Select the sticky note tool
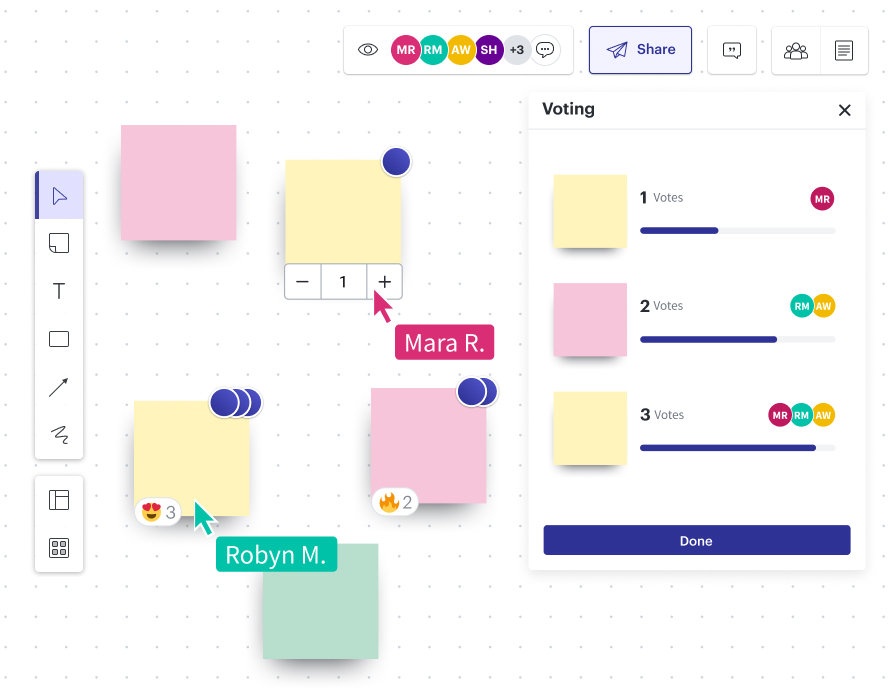892x690 pixels. click(x=58, y=243)
